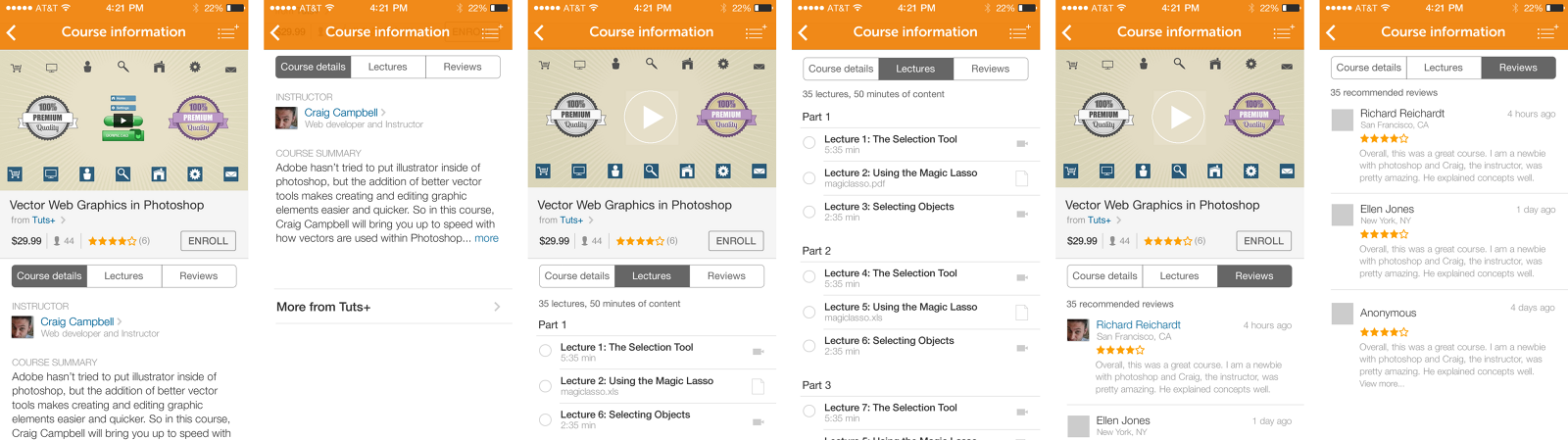Viewport: 1568px width, 440px height.
Task: Tap the four-star rating on Anonymous's review
Action: 1384,332
